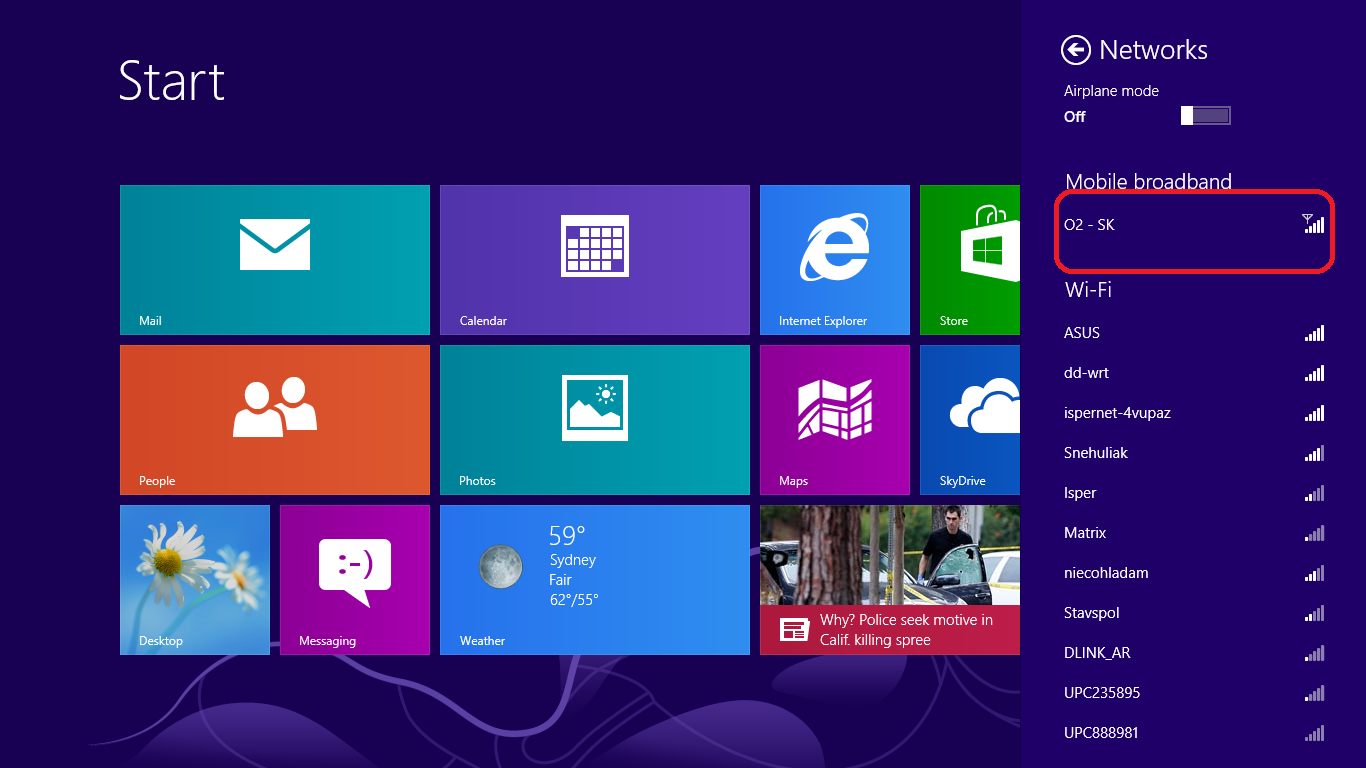
Task: Open the People tile
Action: (x=275, y=420)
